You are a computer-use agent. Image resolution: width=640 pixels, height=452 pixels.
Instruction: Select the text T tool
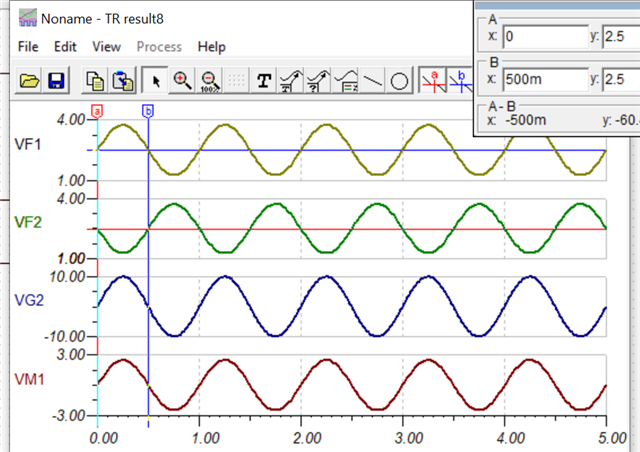point(264,80)
